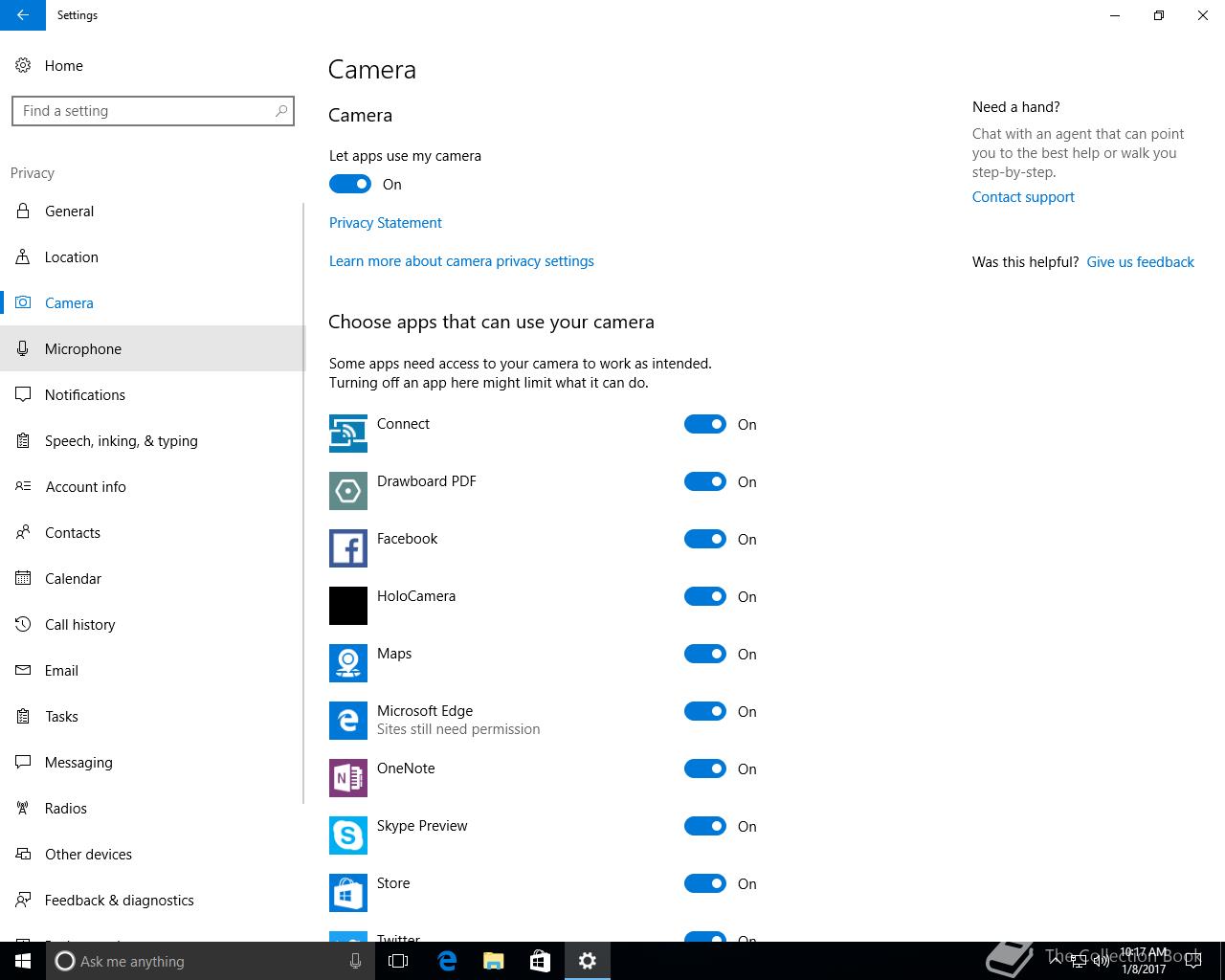This screenshot has width=1225, height=980.
Task: Click the OneNote app icon
Action: tap(348, 778)
